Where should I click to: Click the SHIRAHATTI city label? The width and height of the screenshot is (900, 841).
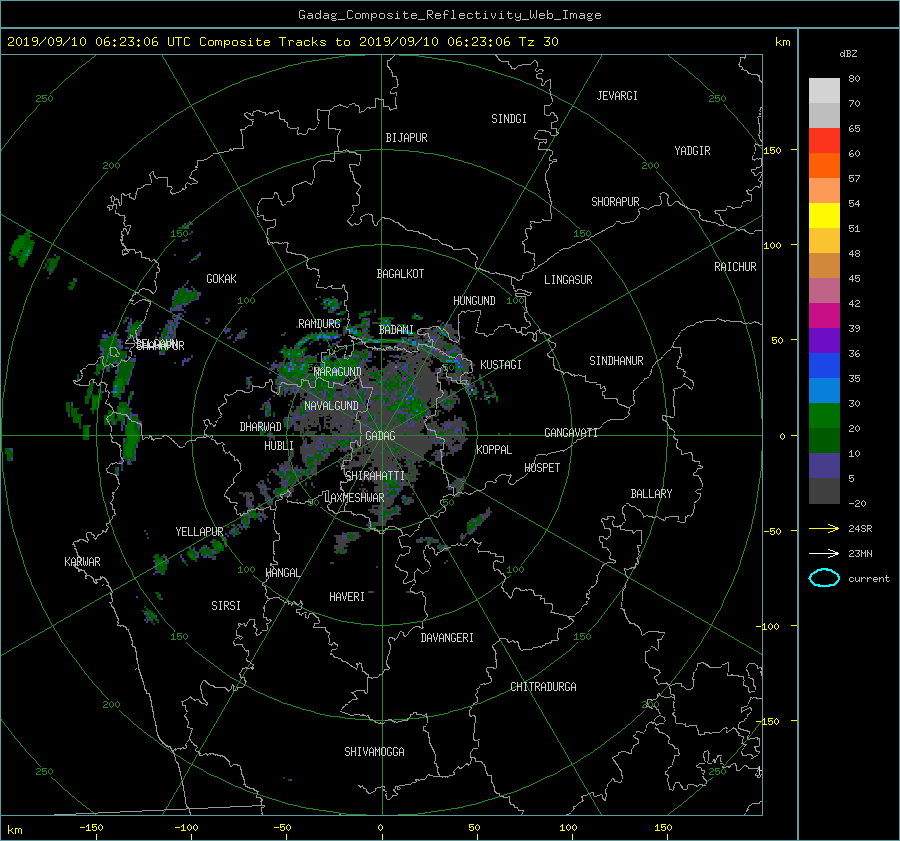375,476
